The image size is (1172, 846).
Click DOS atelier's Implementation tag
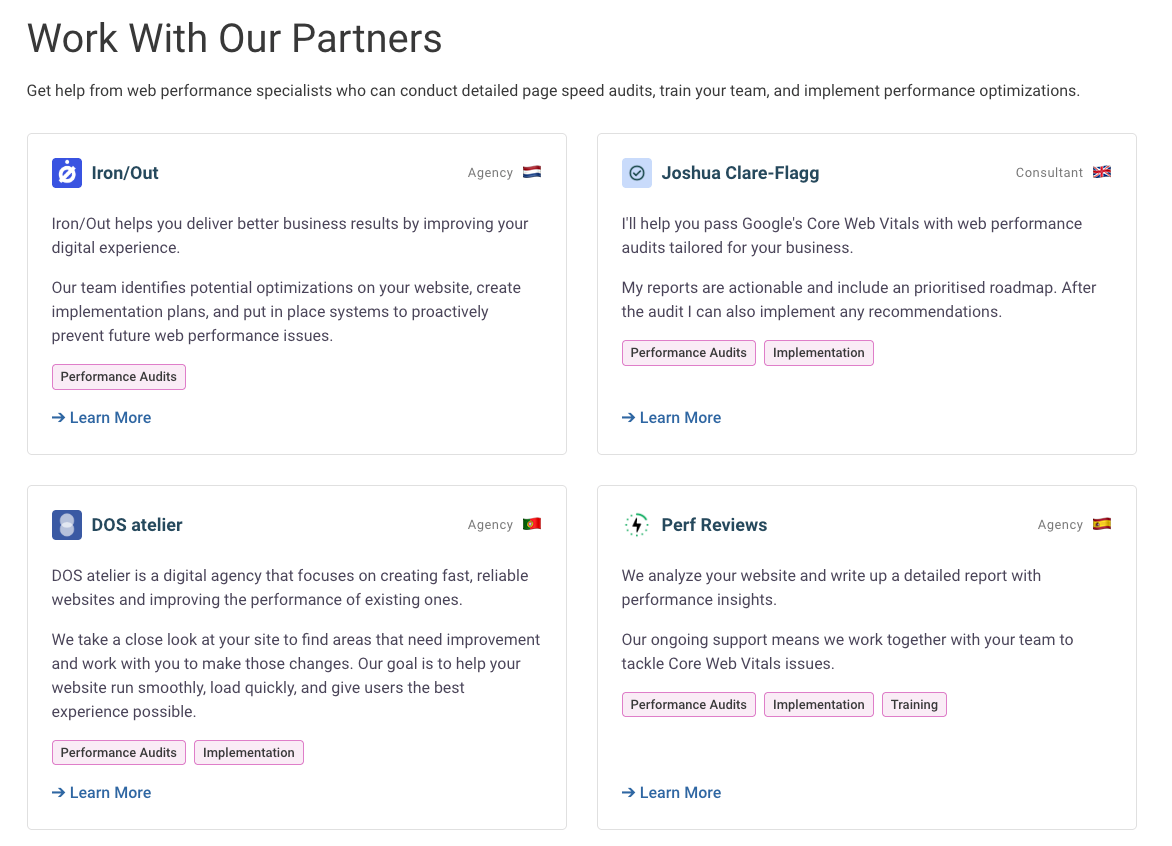click(249, 753)
